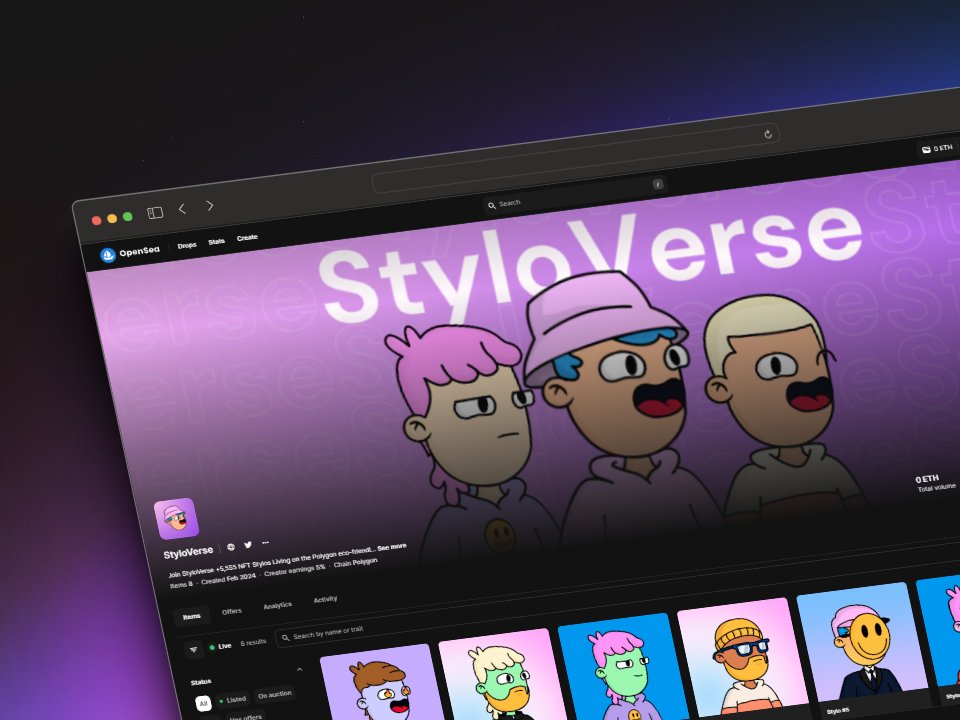The width and height of the screenshot is (960, 720).
Task: Toggle the Live updates indicator
Action: click(220, 646)
